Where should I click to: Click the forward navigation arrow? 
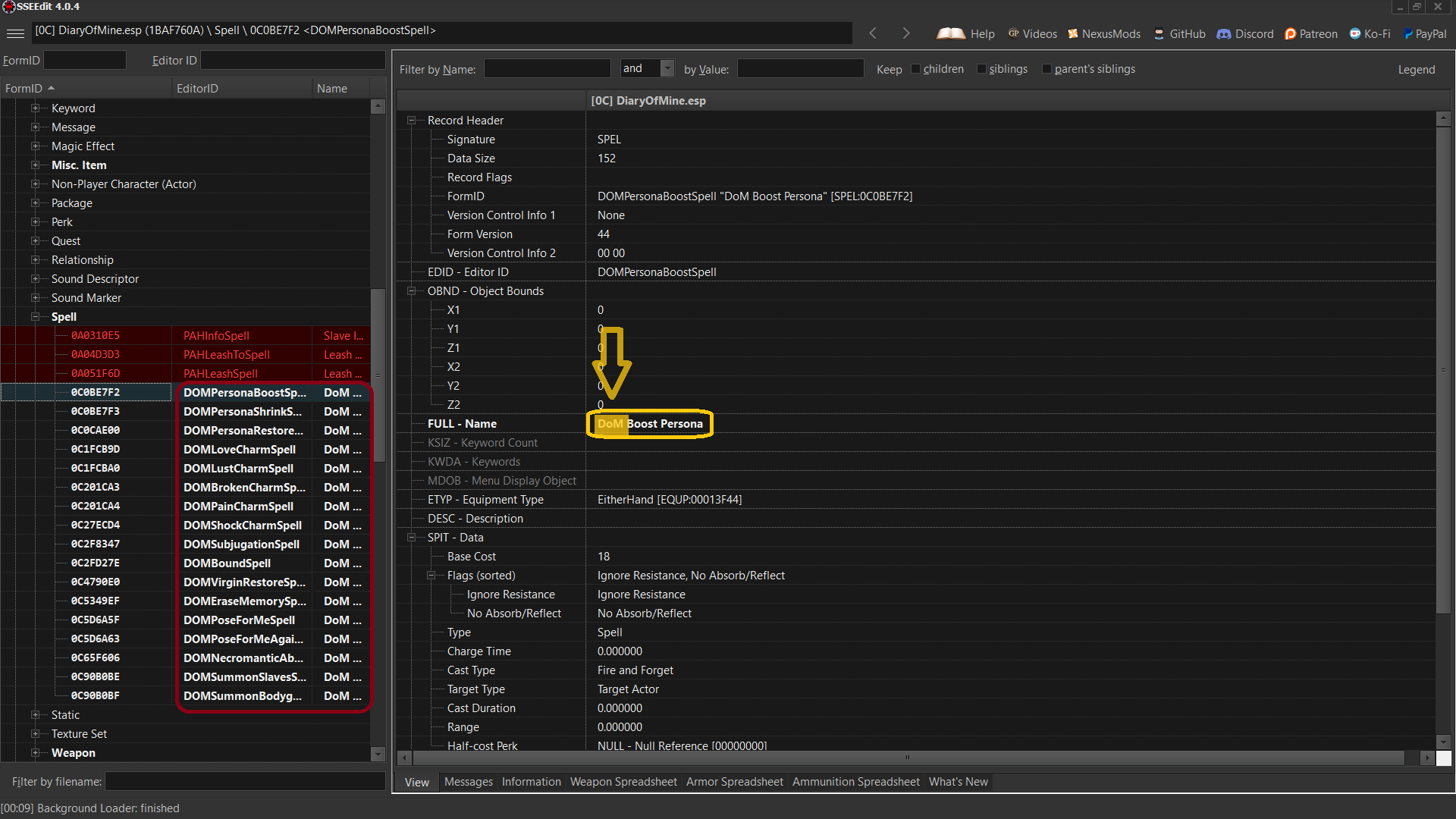click(905, 33)
